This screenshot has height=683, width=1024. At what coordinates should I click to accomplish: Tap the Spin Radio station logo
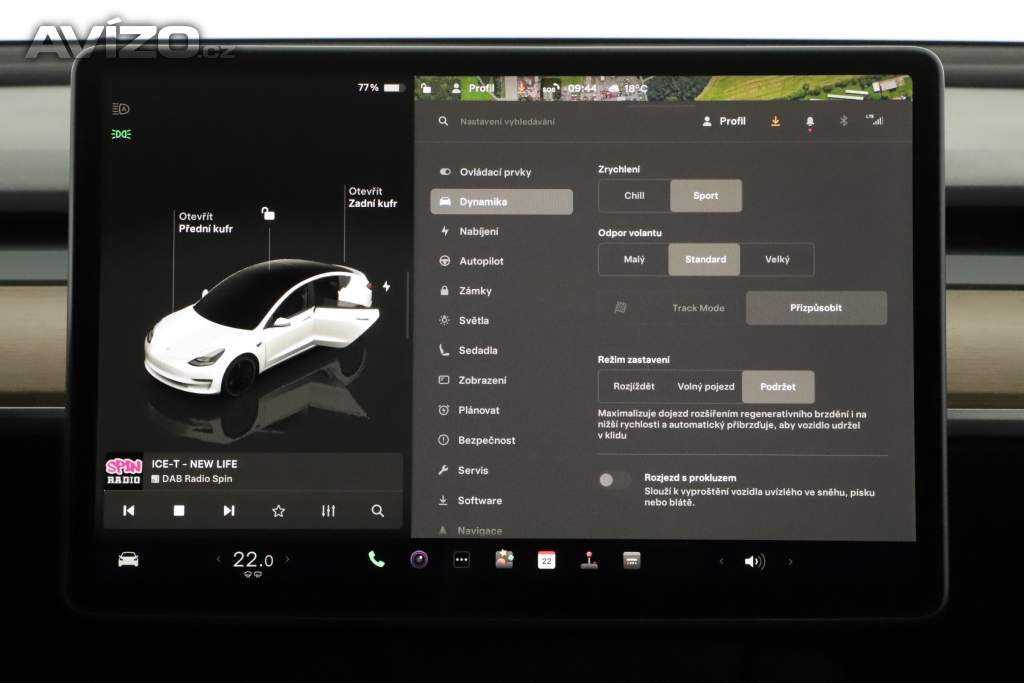pyautogui.click(x=123, y=471)
